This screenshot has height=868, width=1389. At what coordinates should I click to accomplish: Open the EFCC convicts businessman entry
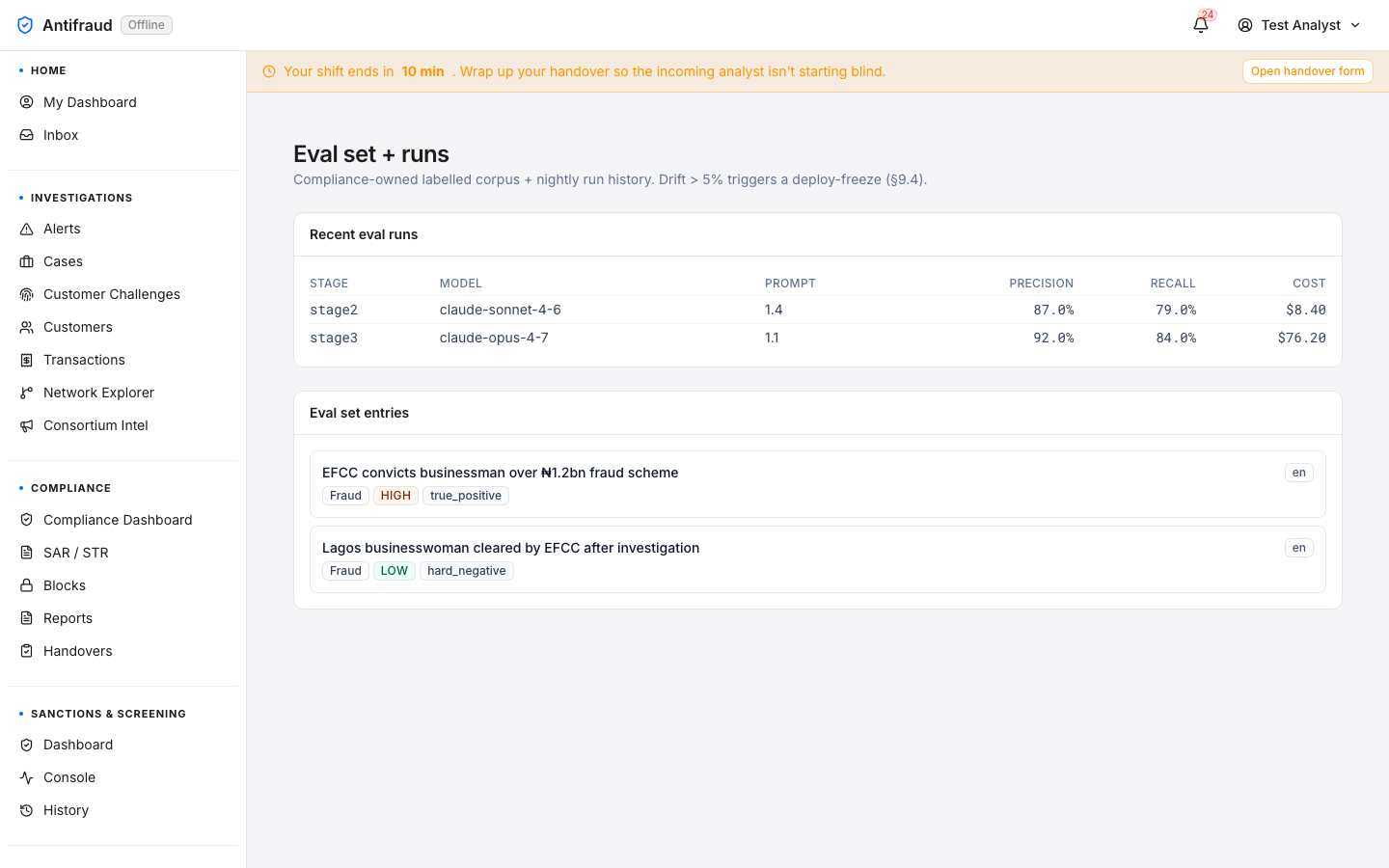(x=817, y=484)
